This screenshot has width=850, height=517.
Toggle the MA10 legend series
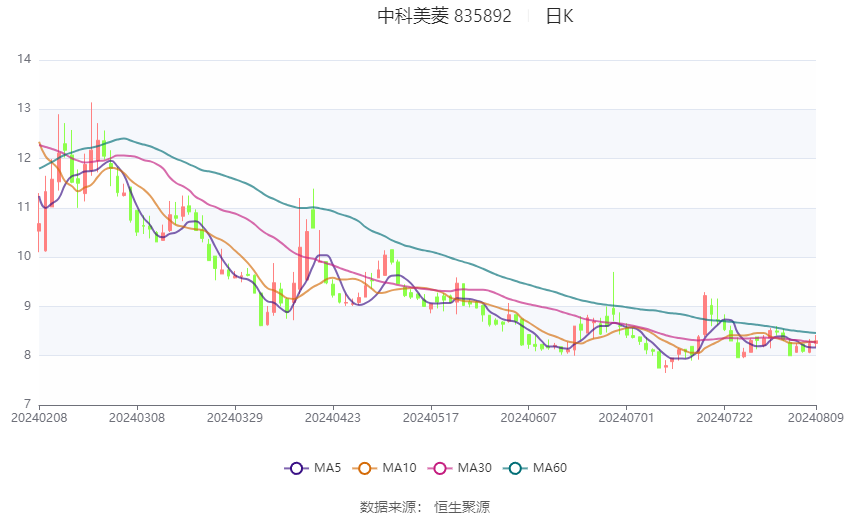pos(384,468)
